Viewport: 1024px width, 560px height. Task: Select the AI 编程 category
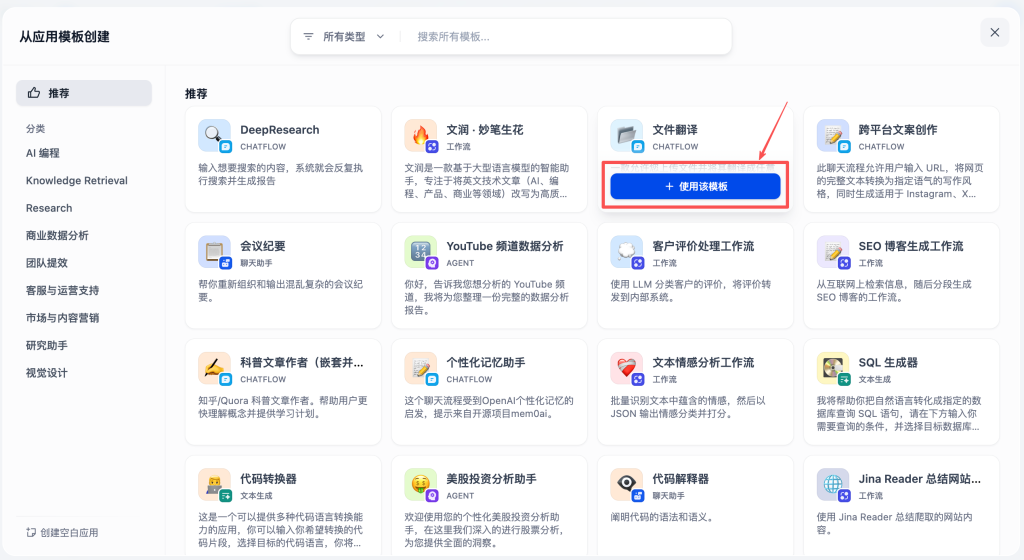[43, 153]
